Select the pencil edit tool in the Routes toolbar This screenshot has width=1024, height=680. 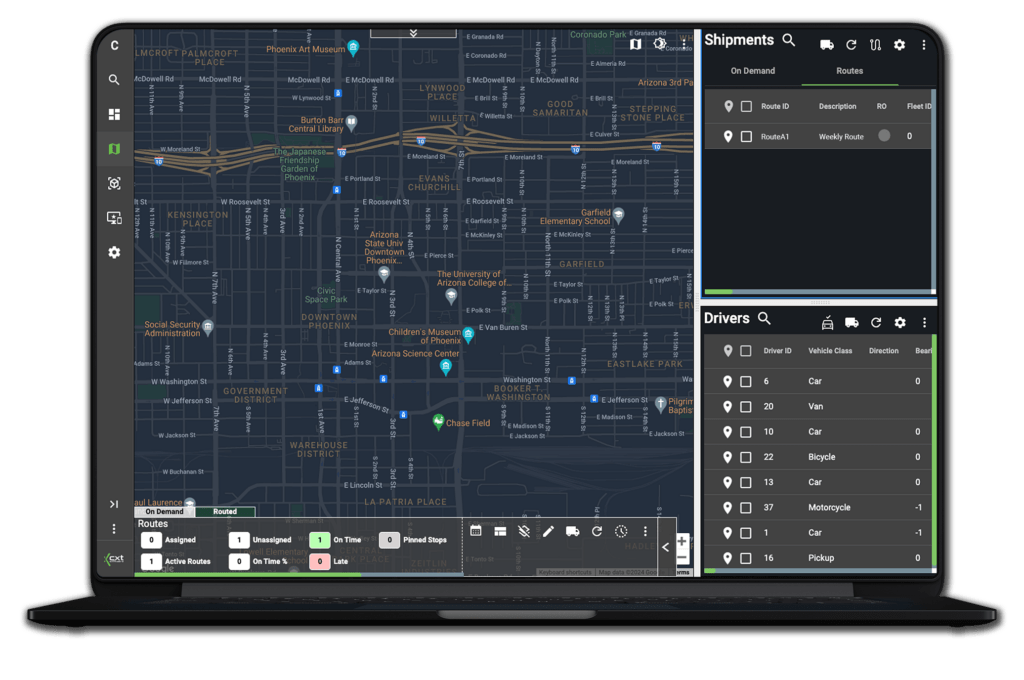pyautogui.click(x=547, y=531)
